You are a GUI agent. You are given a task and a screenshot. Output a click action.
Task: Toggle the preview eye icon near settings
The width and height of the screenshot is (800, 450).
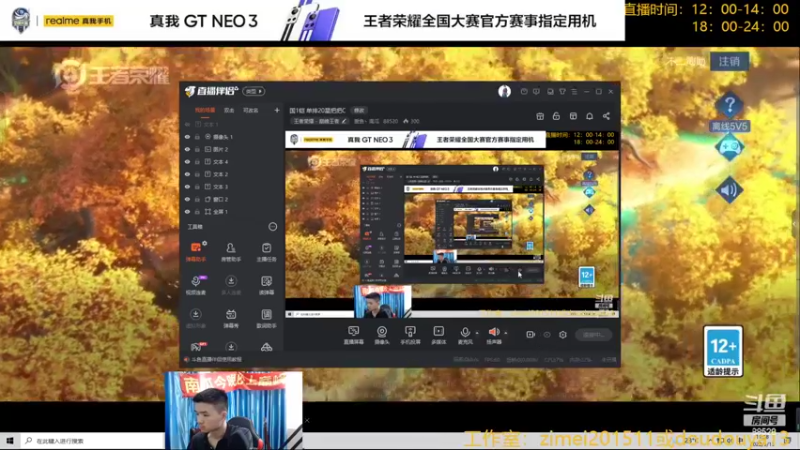pos(547,335)
